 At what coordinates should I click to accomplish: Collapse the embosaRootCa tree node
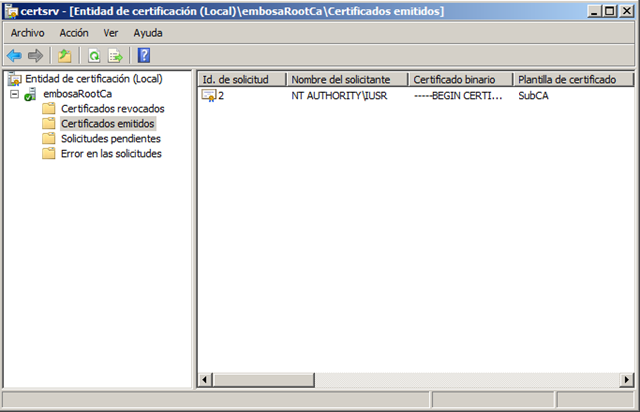(14, 94)
